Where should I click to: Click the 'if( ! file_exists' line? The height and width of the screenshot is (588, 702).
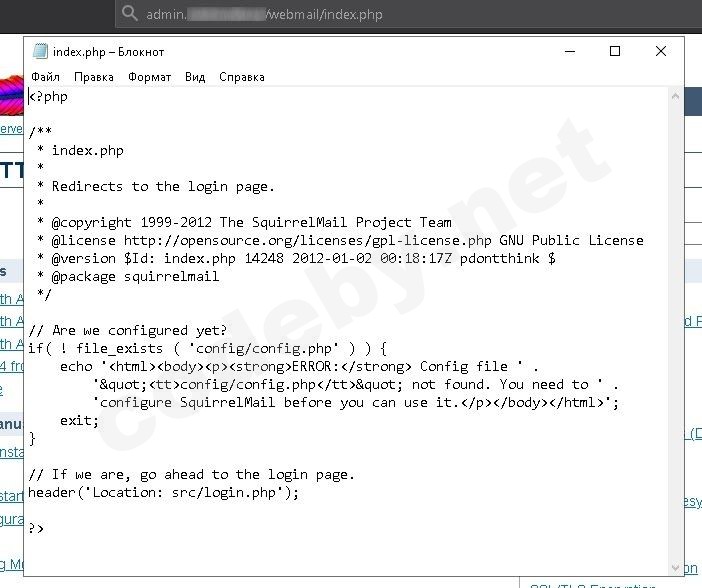click(207, 348)
